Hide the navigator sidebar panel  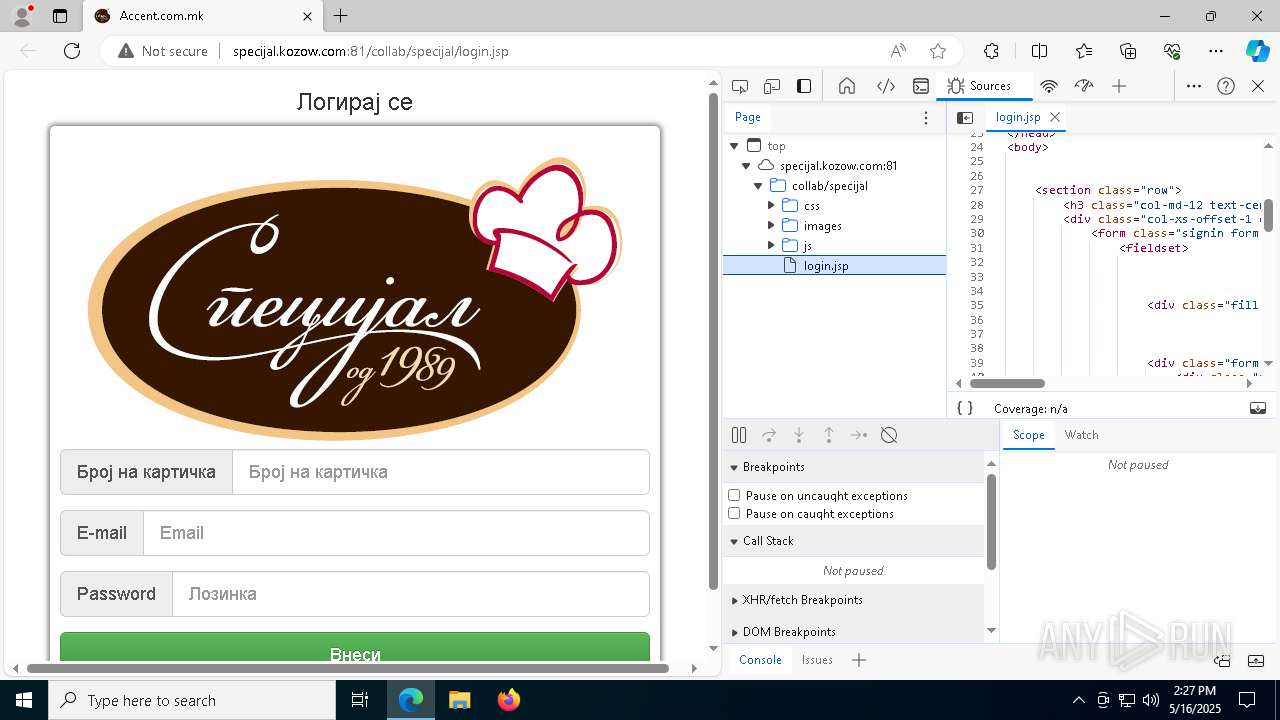tap(965, 118)
